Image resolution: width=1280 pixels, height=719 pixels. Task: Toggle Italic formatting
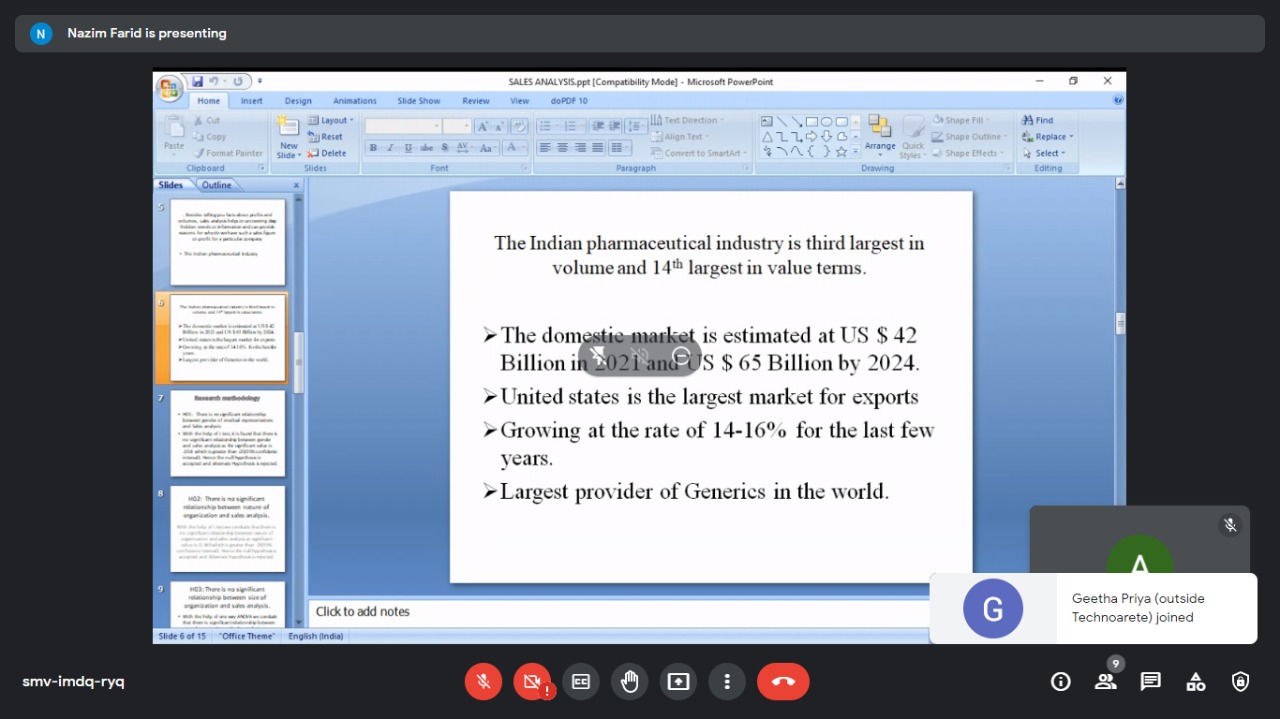tap(390, 148)
